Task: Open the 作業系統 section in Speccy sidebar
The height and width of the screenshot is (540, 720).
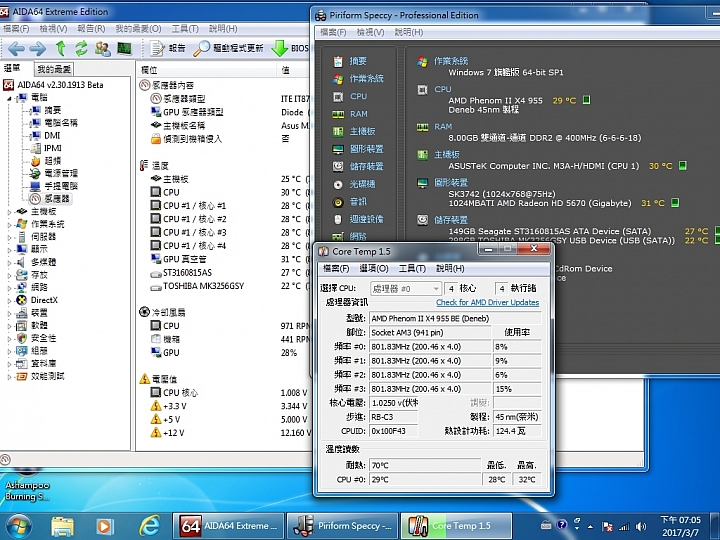Action: click(x=366, y=79)
